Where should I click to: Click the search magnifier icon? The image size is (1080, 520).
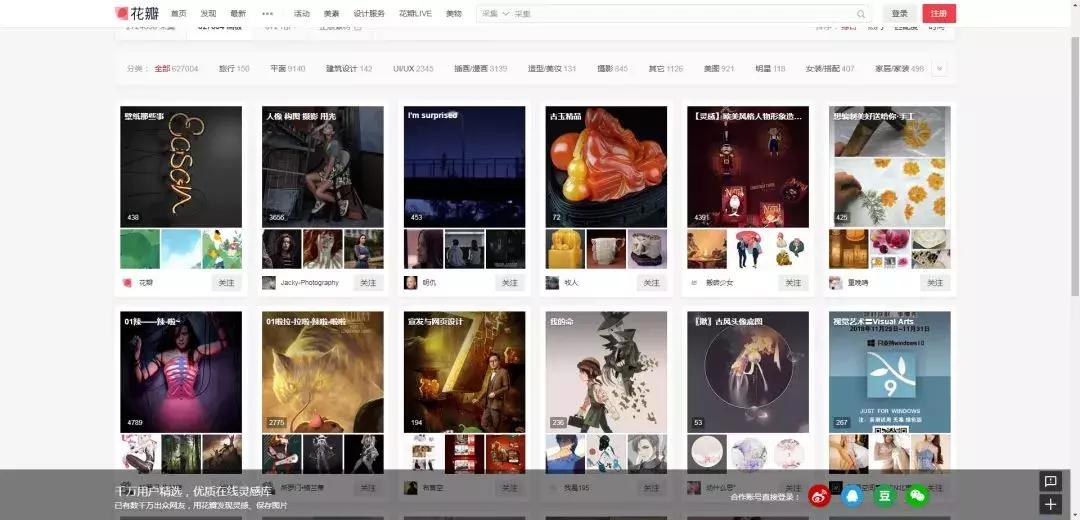tap(861, 14)
